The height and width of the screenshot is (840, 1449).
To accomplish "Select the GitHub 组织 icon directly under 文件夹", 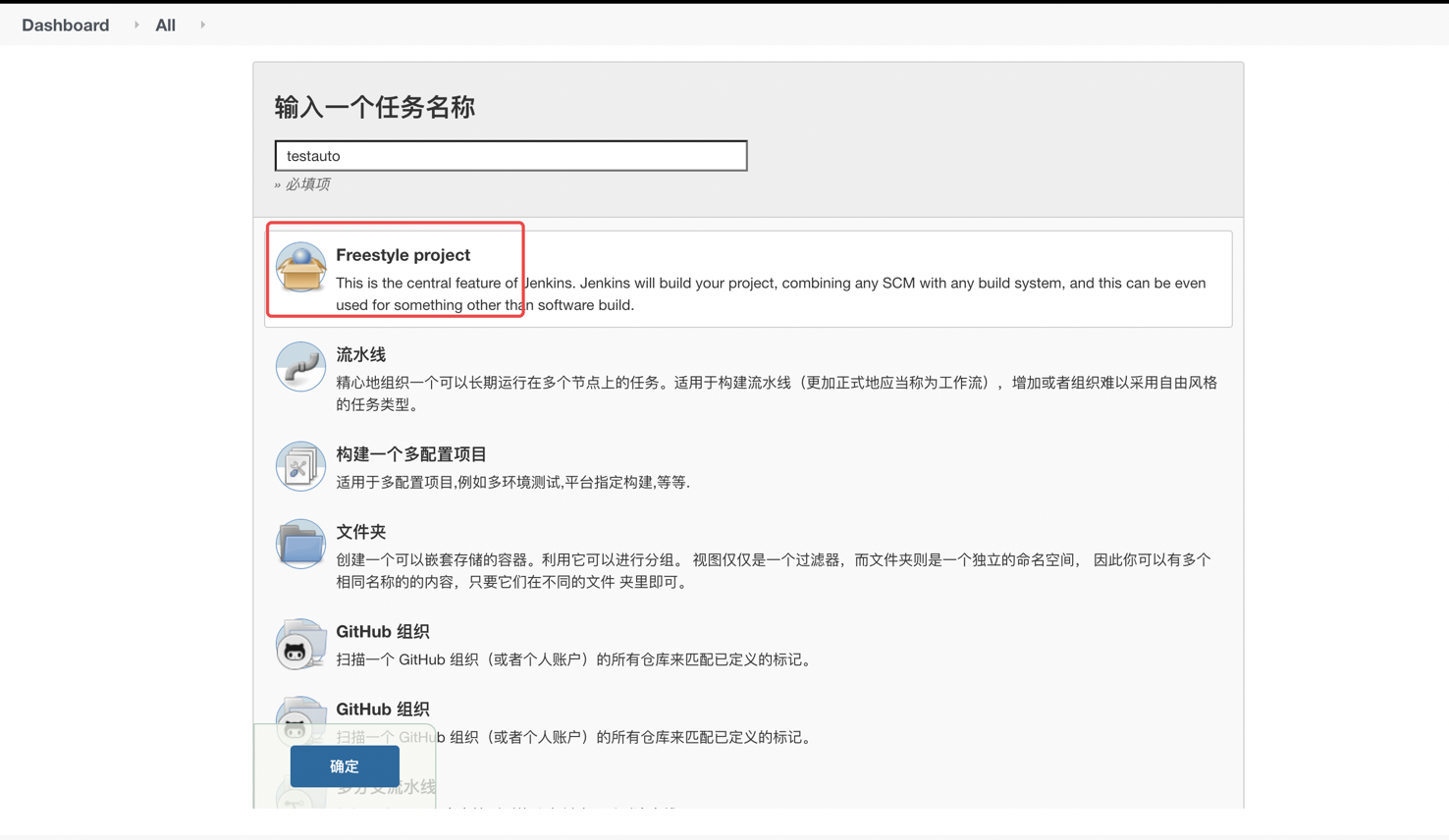I will [x=300, y=645].
